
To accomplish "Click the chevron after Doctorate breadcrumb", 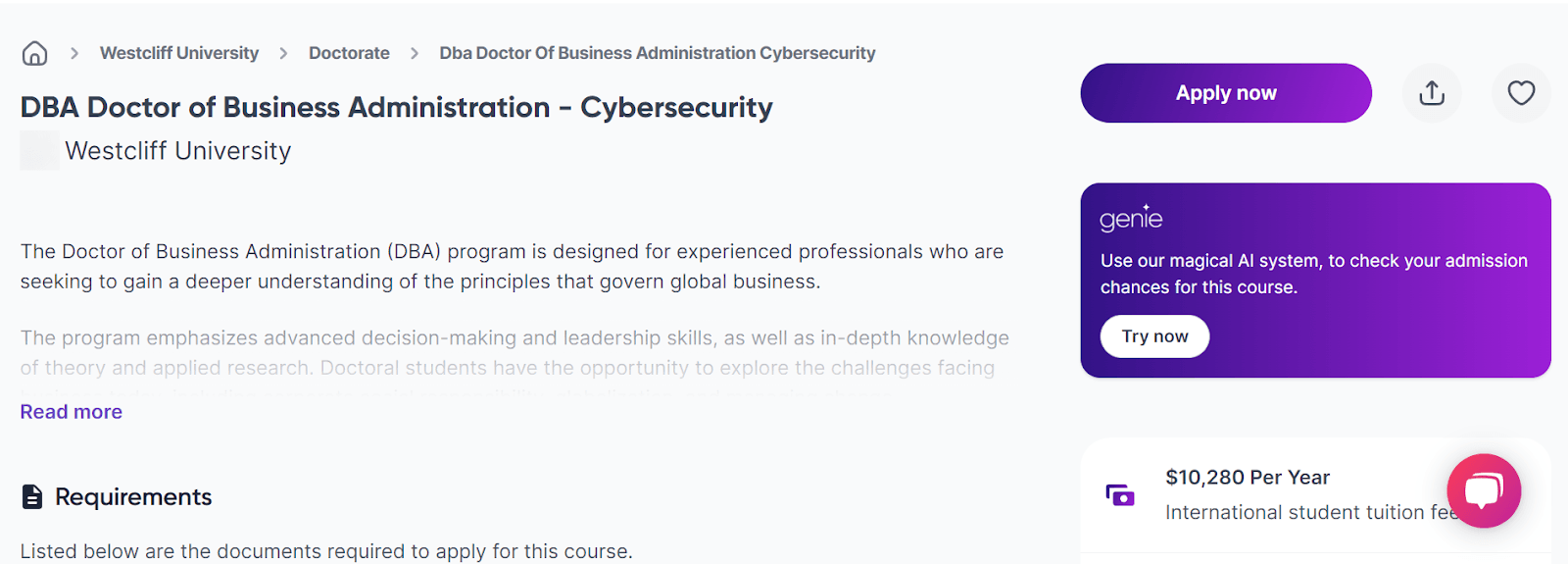I will pos(415,53).
